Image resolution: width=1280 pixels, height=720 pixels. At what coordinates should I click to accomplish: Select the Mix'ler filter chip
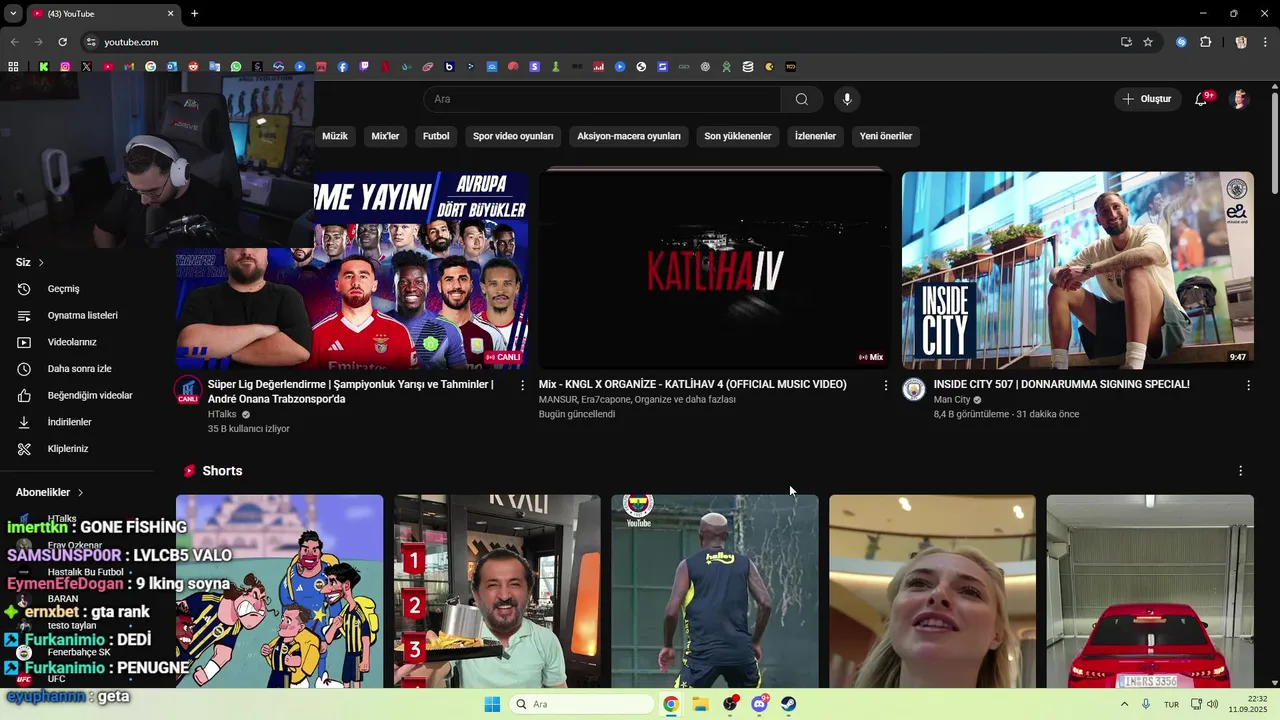click(385, 136)
